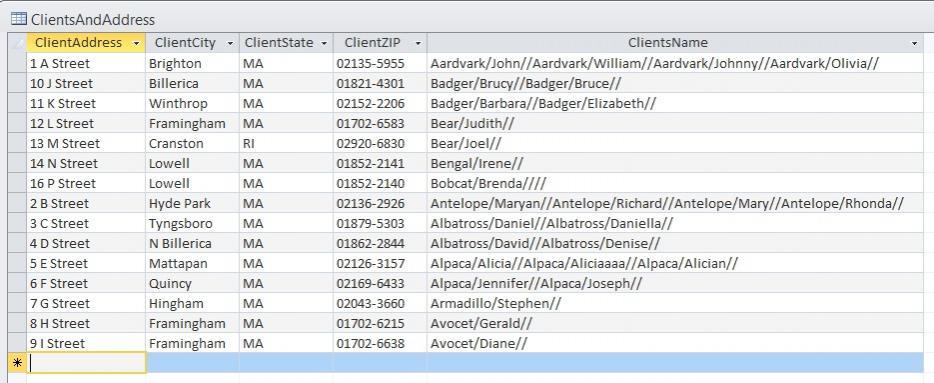
Task: Click the new record asterisk selector
Action: point(17,363)
